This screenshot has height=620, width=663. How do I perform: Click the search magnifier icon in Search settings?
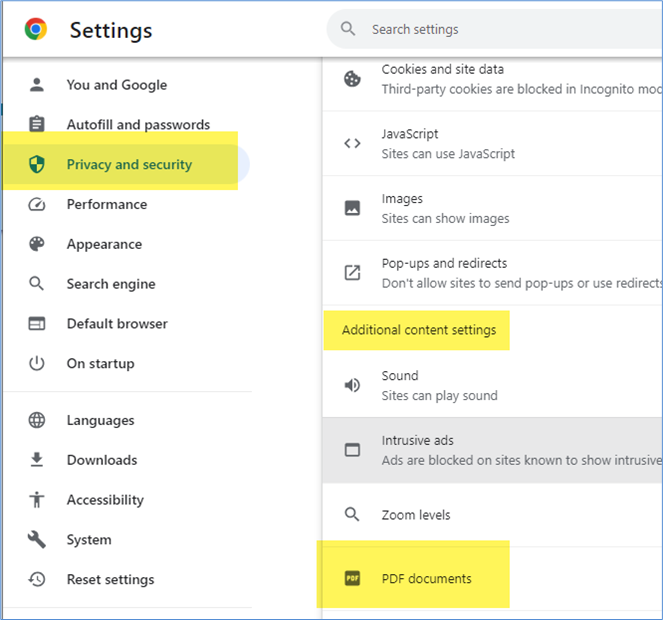348,29
